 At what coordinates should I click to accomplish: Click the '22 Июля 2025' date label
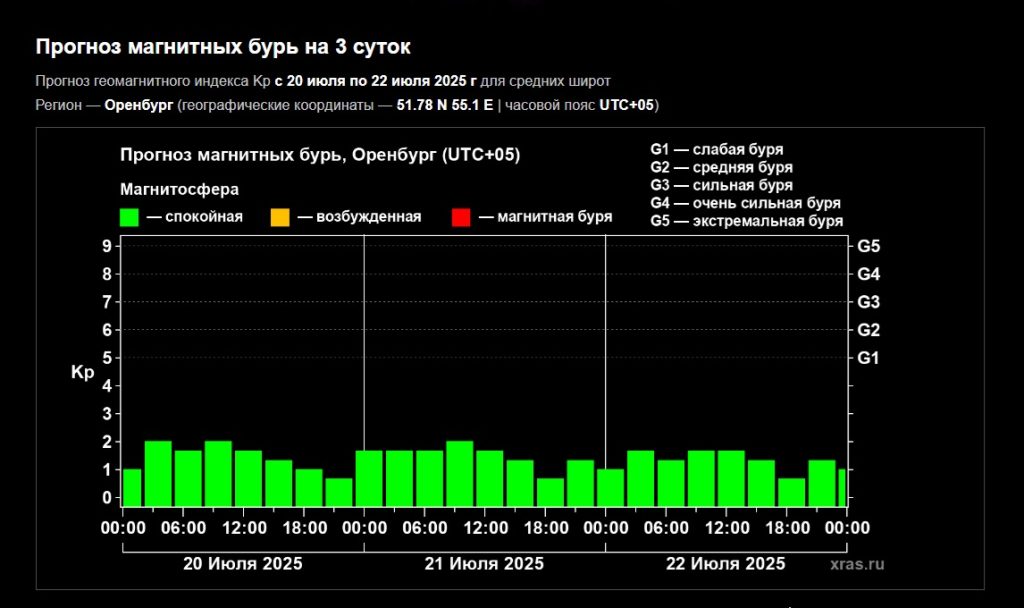(x=725, y=564)
